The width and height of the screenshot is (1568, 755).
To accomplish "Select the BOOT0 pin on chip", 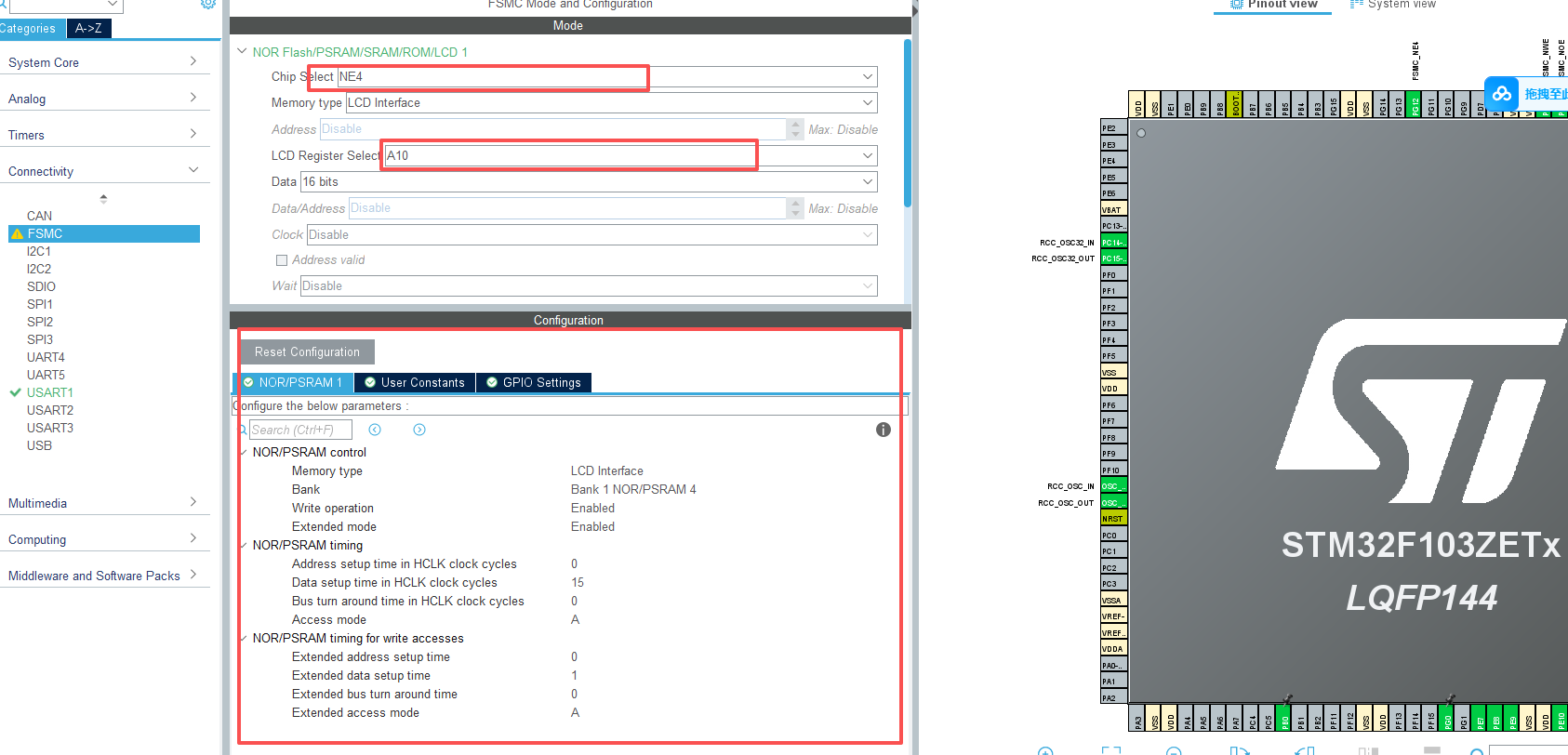I will click(1235, 104).
